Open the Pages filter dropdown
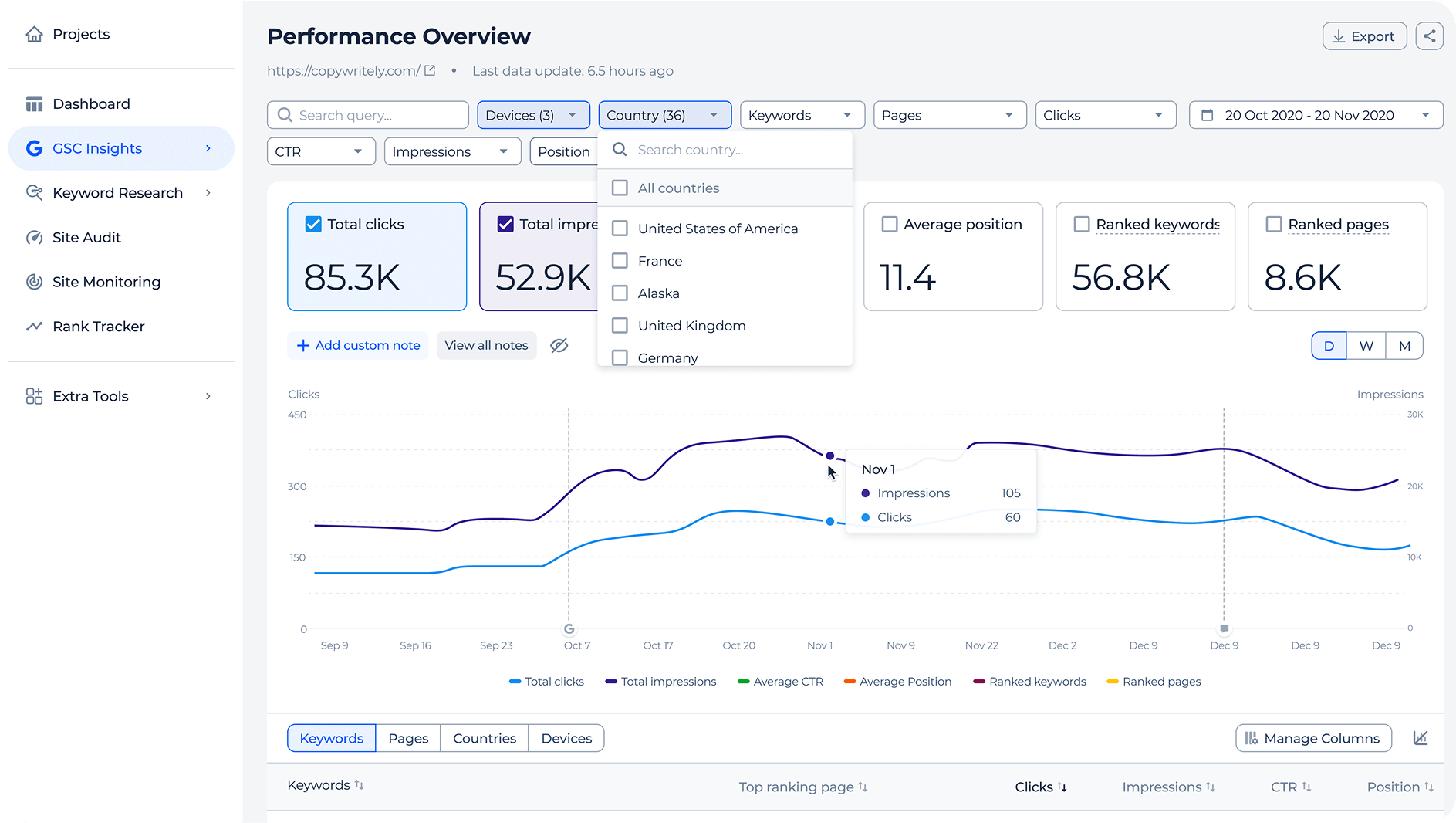This screenshot has width=1456, height=823. [x=950, y=115]
